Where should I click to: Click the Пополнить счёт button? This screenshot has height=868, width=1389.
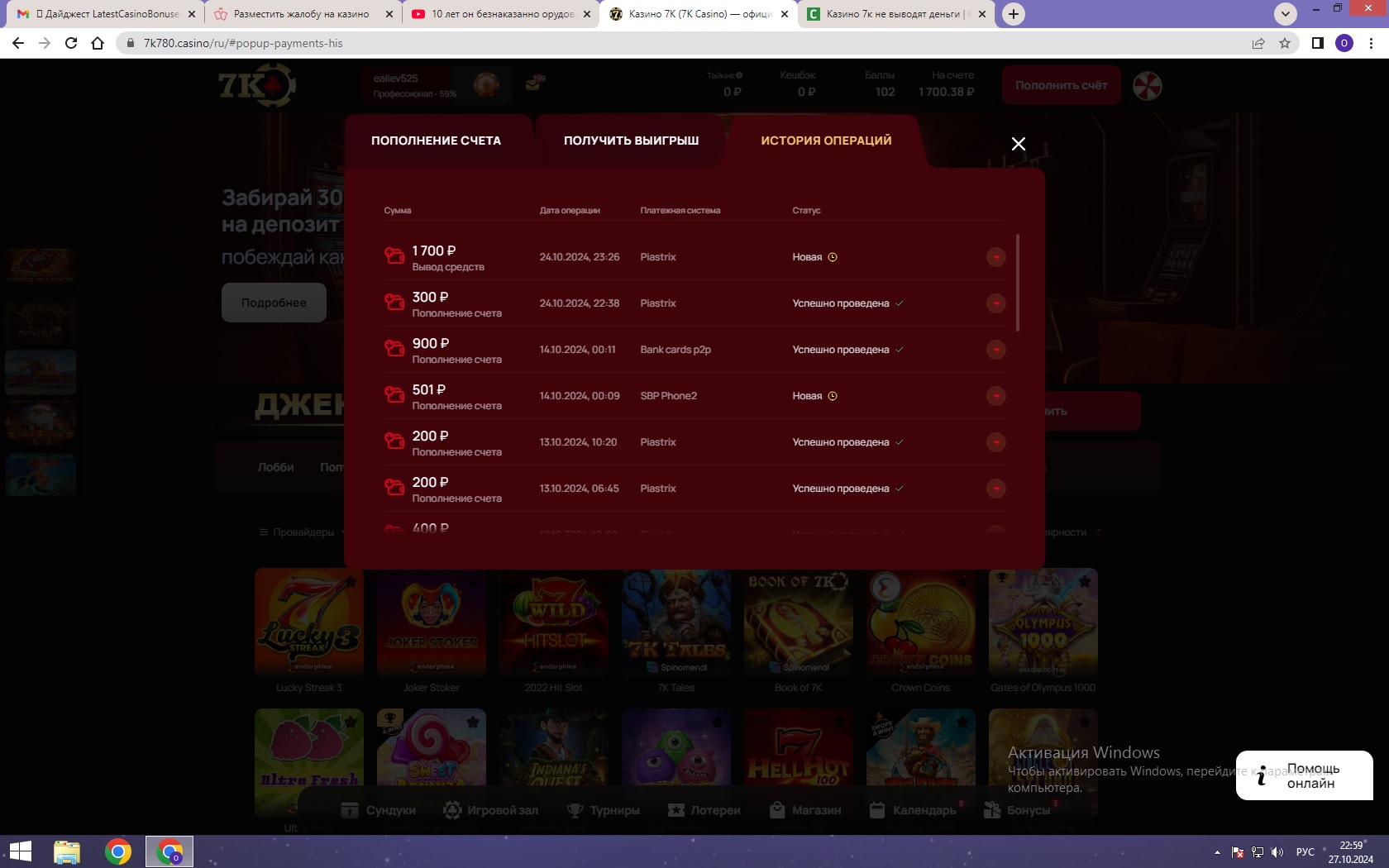1061,85
